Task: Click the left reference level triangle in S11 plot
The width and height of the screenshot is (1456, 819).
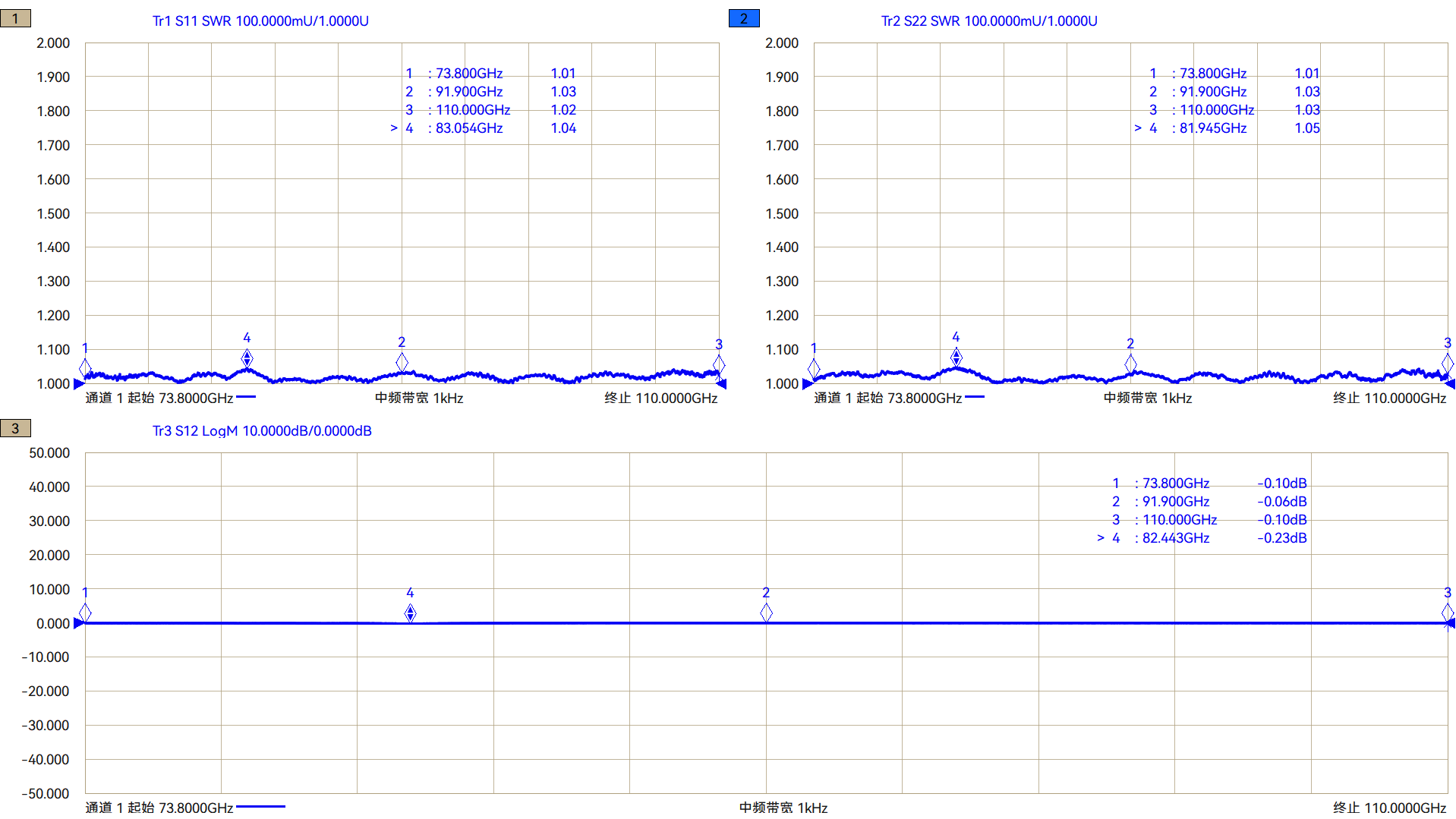Action: pos(79,384)
